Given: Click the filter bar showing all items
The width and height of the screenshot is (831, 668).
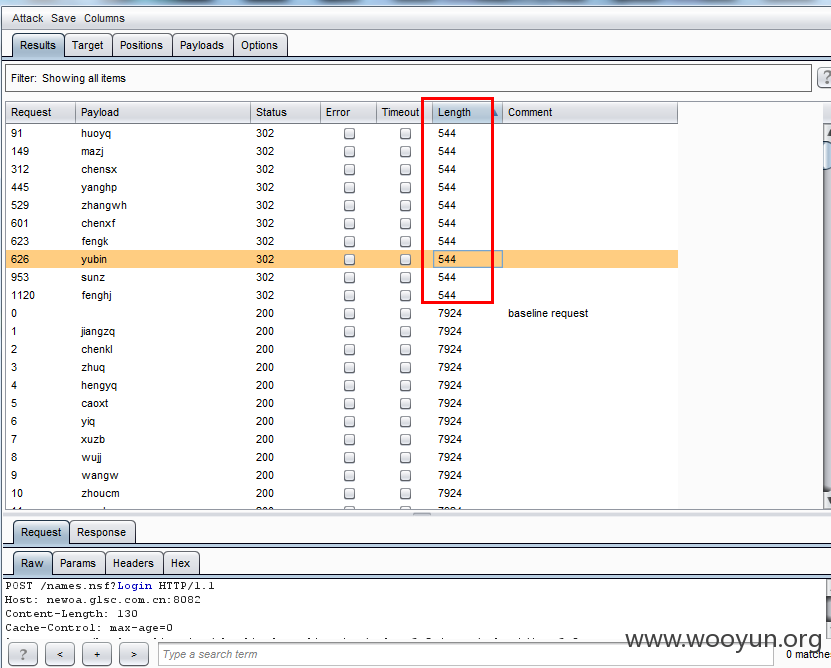Looking at the screenshot, I should click(408, 78).
